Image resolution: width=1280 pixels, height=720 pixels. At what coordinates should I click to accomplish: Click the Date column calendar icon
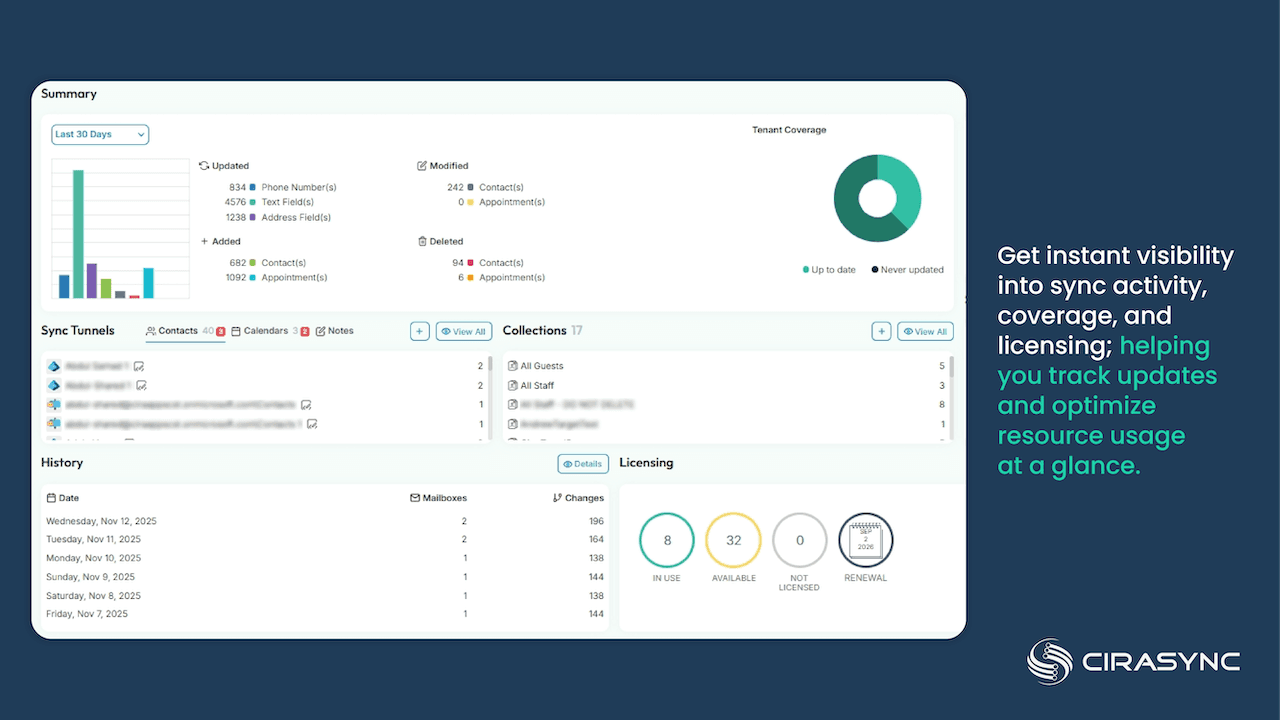coord(51,498)
